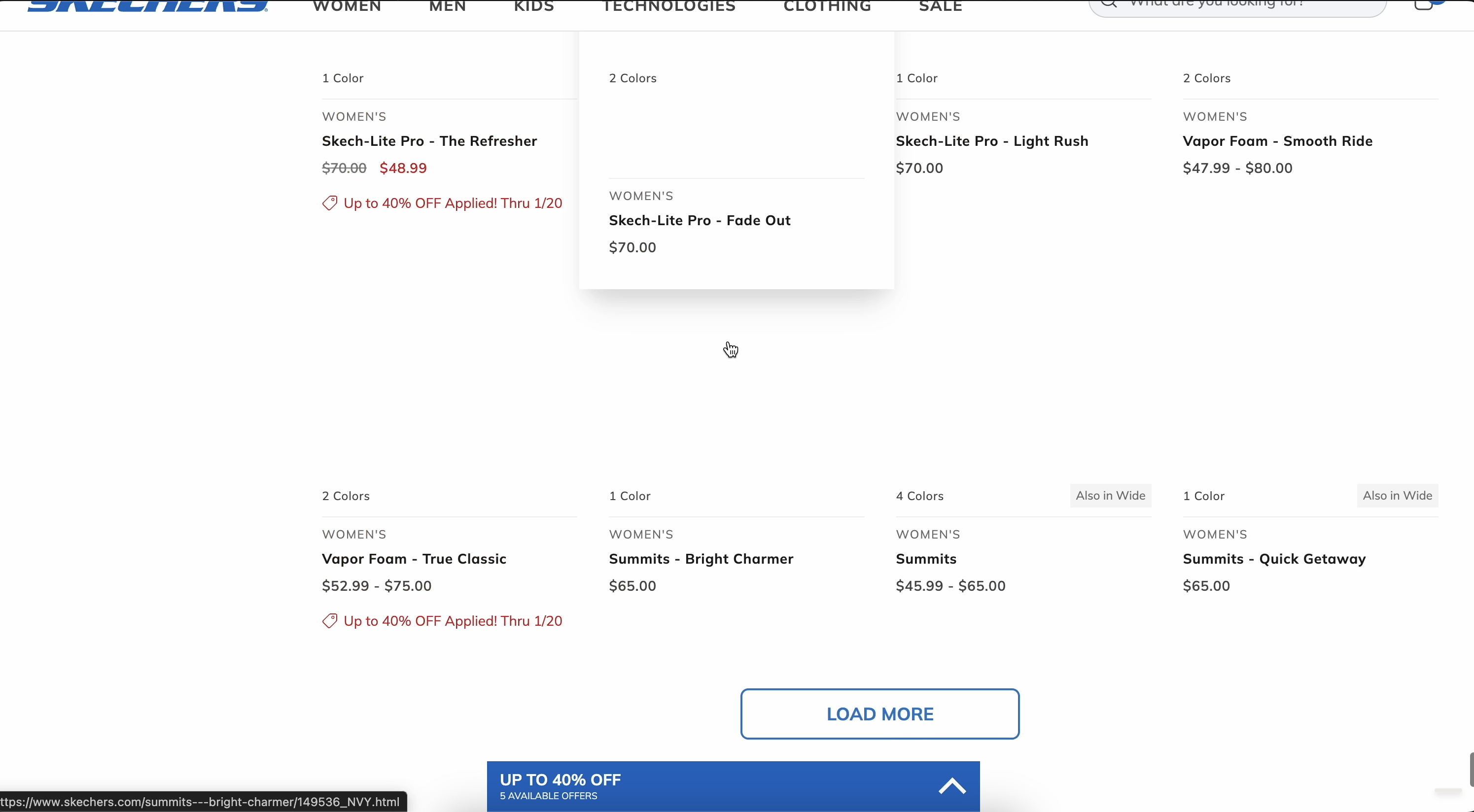Open the CLOTHING menu
The image size is (1474, 812).
pos(826,7)
